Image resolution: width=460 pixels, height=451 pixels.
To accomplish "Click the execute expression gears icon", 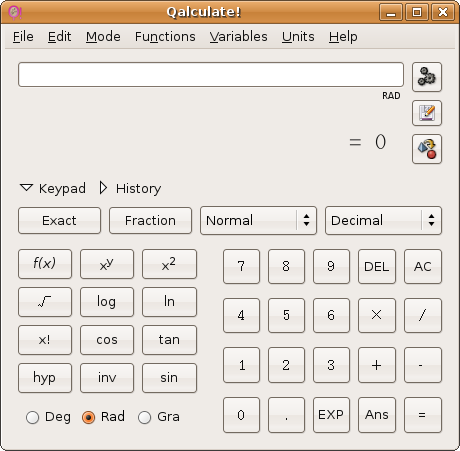I will [x=427, y=77].
